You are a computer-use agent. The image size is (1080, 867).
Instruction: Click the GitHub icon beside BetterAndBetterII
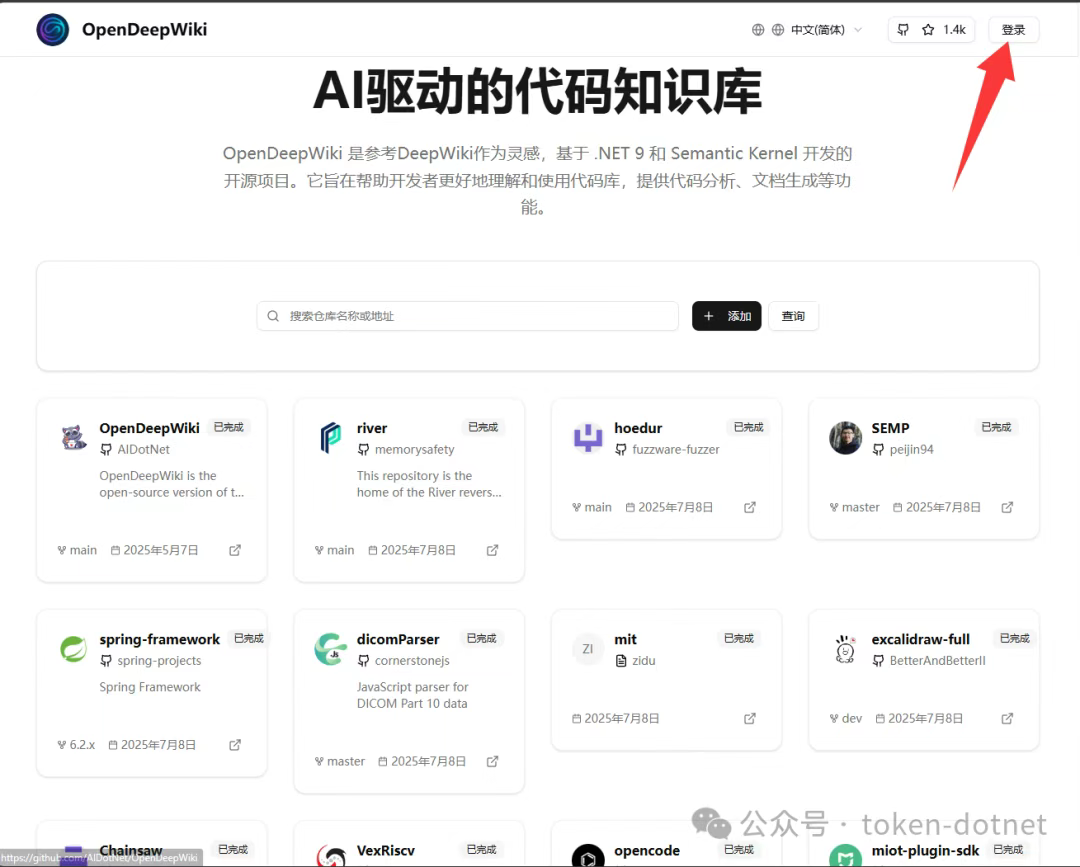(x=878, y=661)
